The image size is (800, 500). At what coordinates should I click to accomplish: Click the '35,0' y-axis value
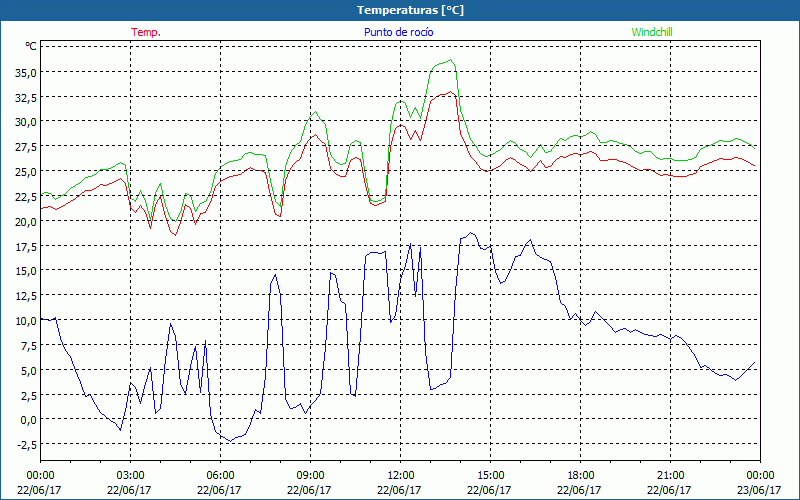26,72
